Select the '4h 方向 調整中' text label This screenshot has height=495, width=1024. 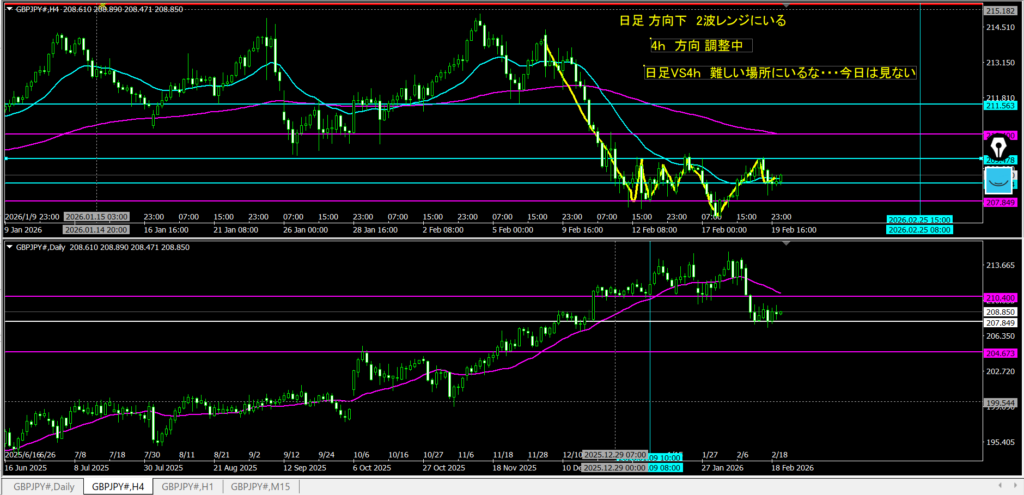697,46
